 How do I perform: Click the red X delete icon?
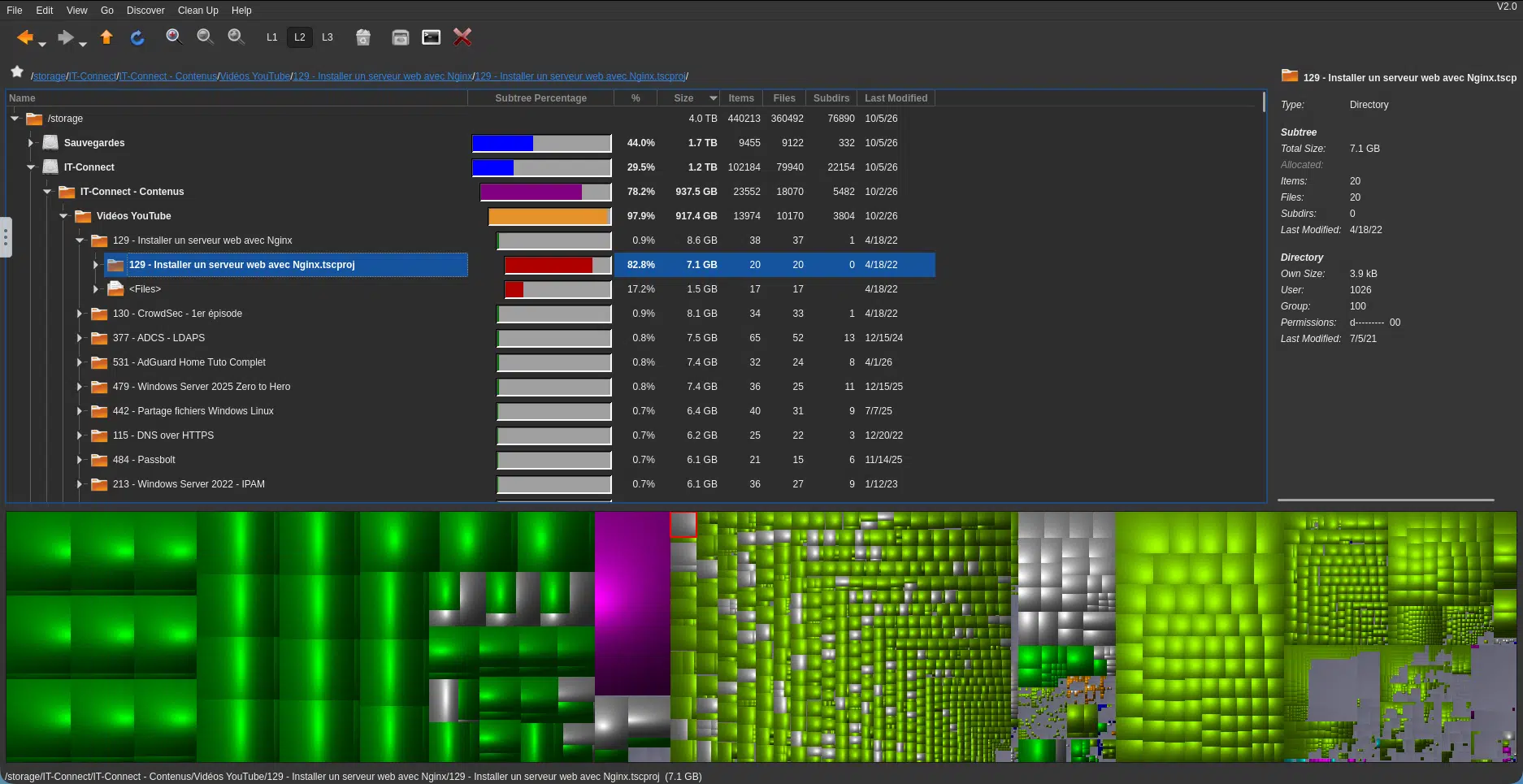point(462,37)
